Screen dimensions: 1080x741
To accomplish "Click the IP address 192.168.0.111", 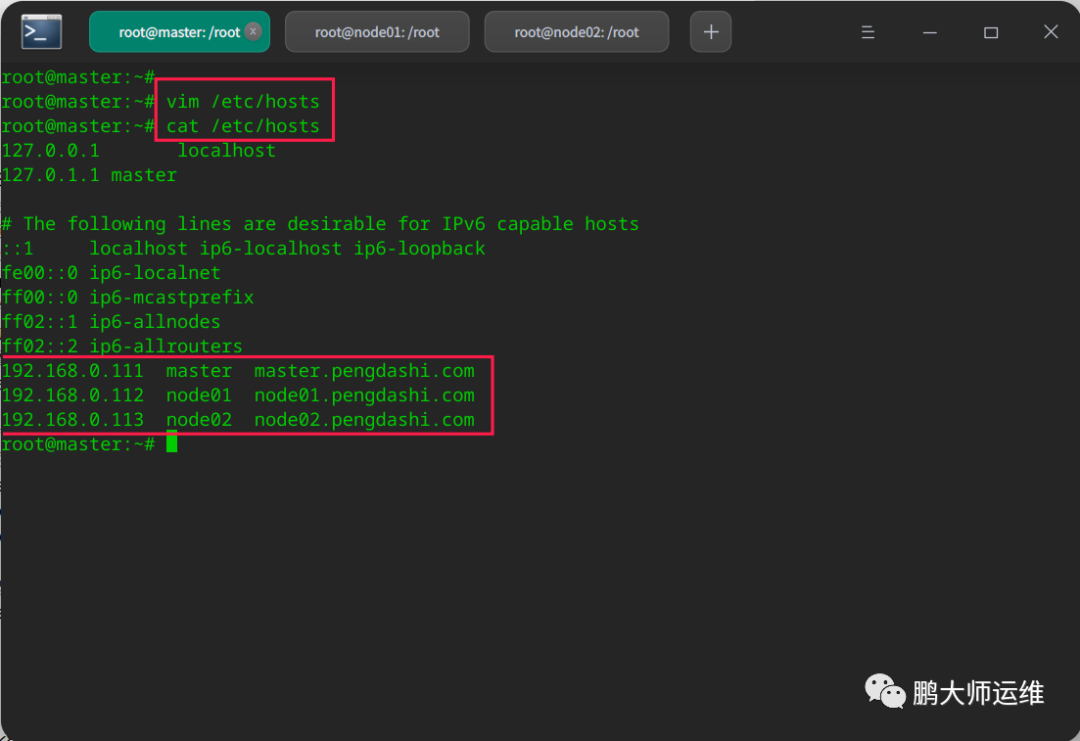I will click(x=72, y=370).
